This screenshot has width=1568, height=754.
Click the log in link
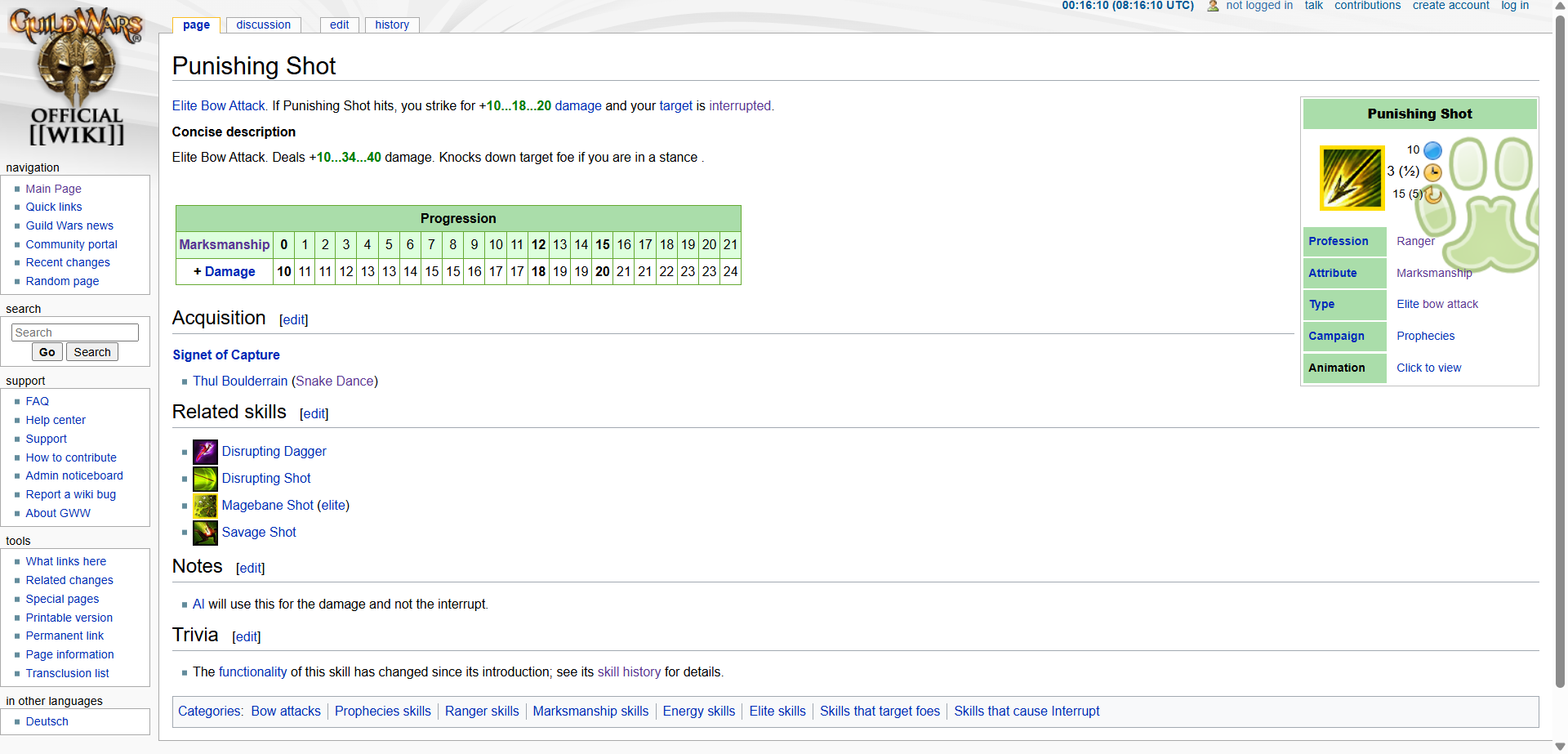[x=1515, y=6]
